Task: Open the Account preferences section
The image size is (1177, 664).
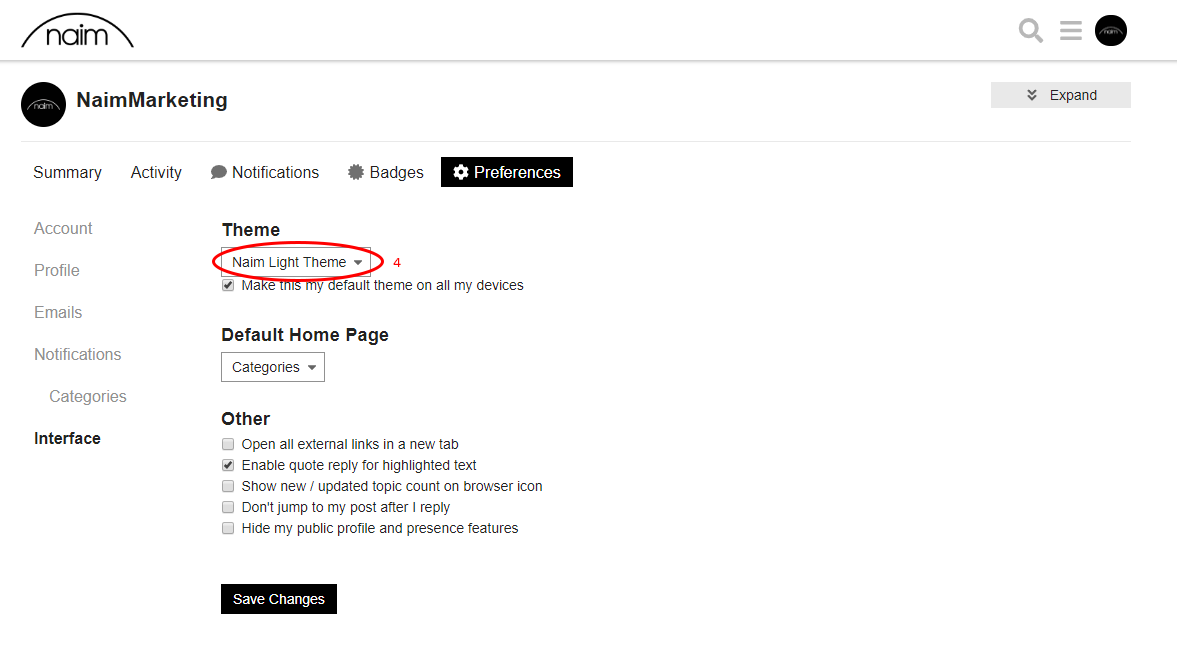Action: point(63,228)
